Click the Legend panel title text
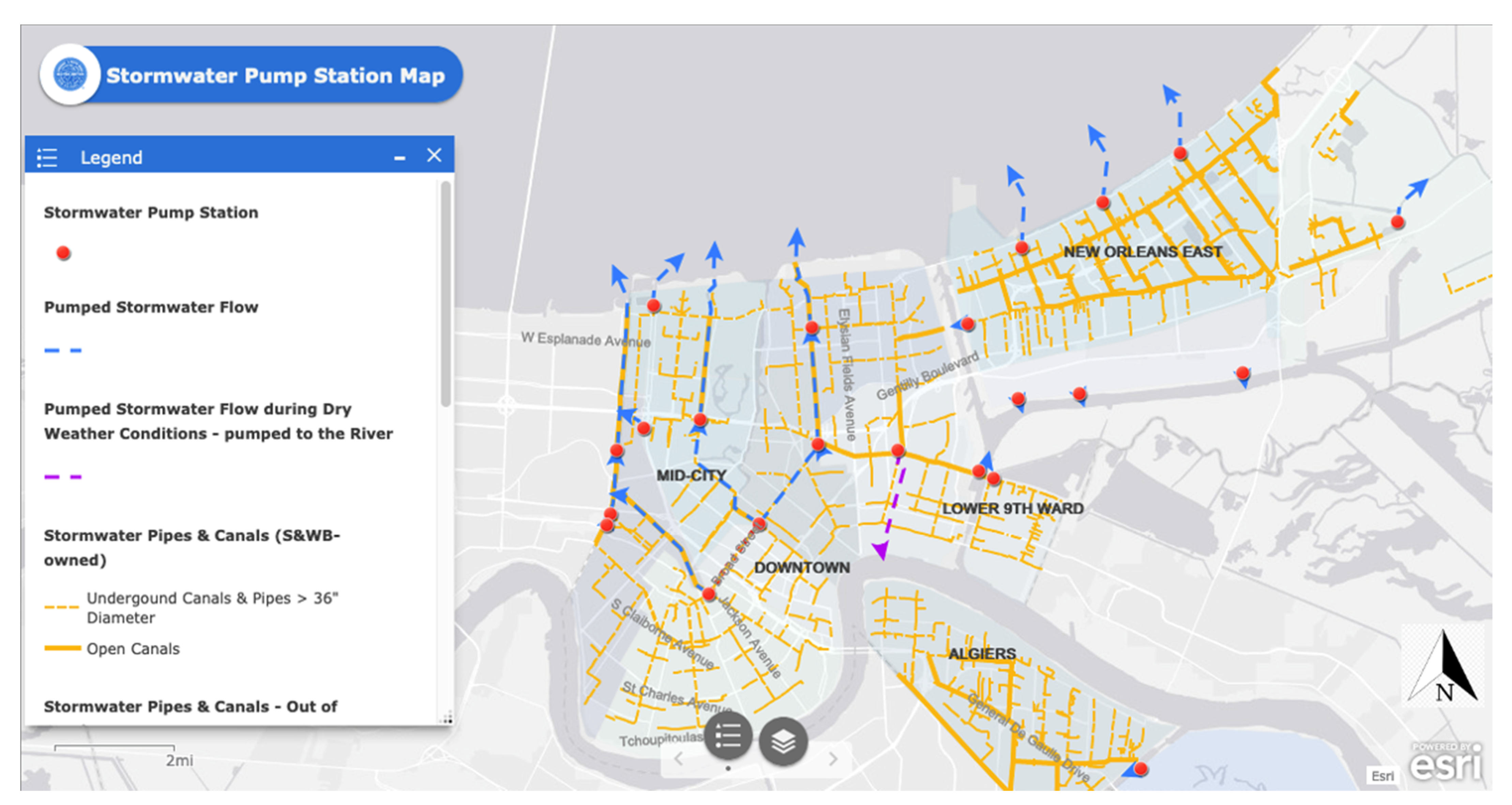This screenshot has height=805, width=1512. 111,157
